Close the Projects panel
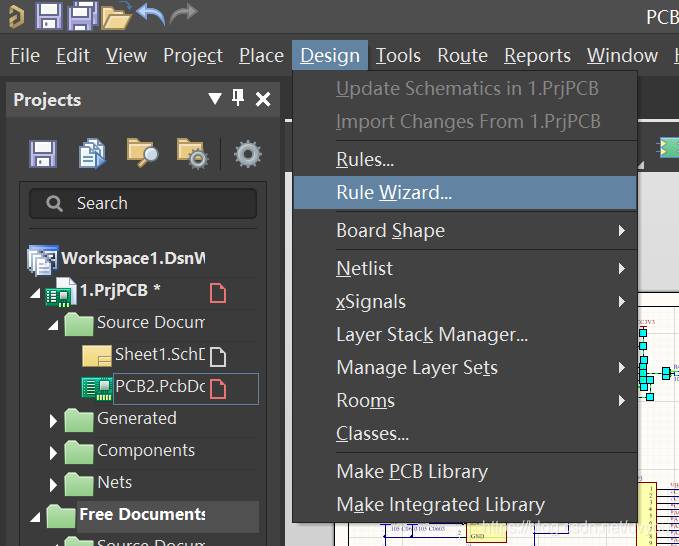 point(263,99)
